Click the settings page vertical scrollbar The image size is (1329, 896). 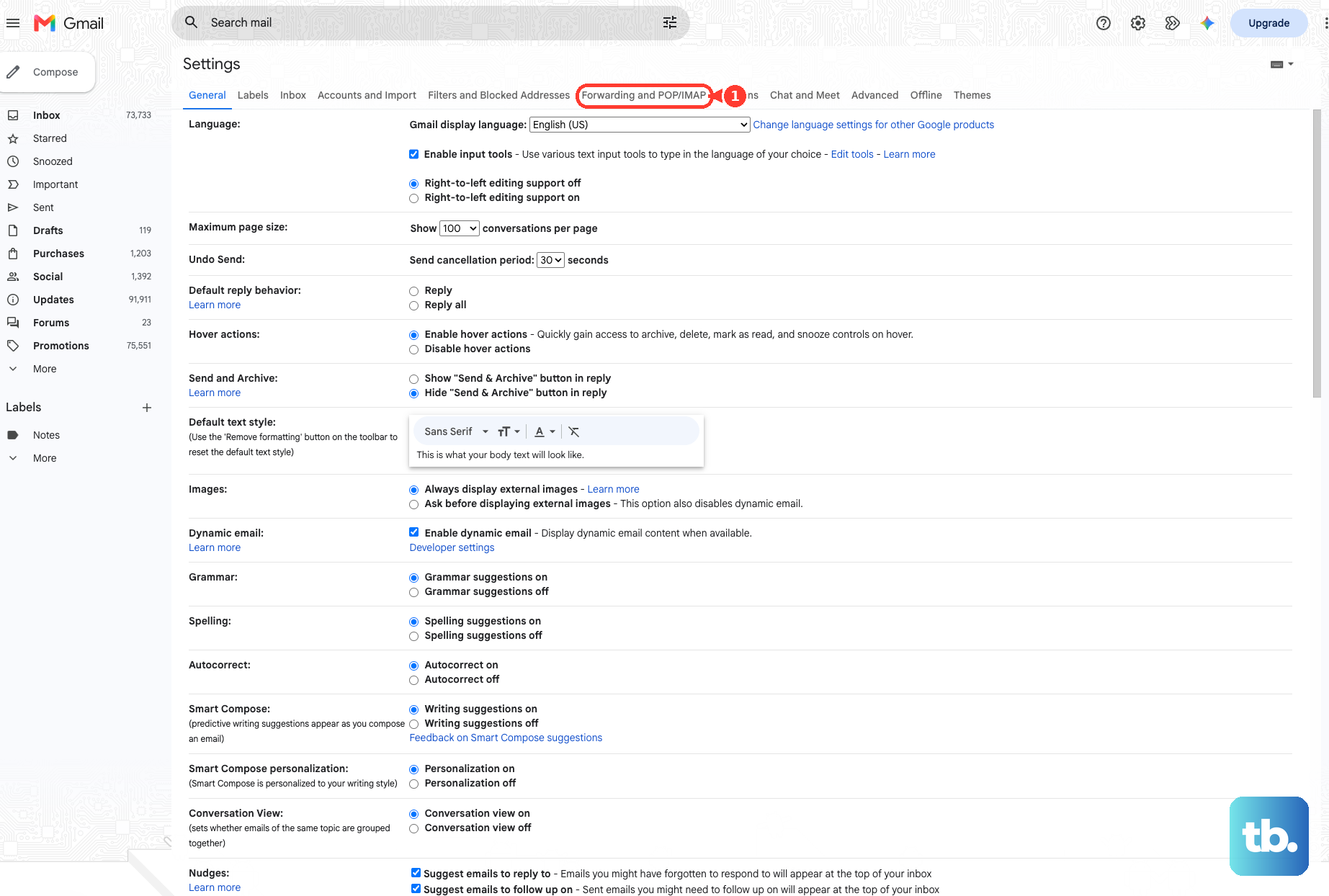[x=1317, y=254]
